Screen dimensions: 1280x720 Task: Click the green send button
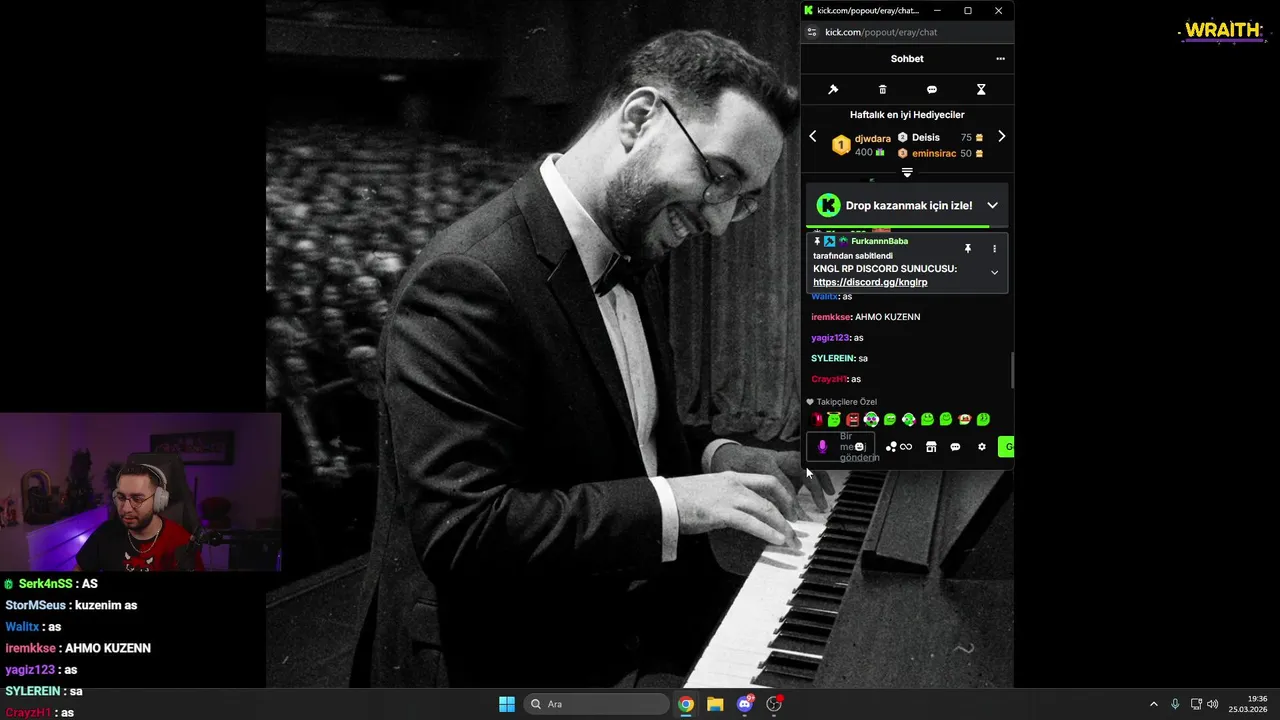(x=1006, y=447)
